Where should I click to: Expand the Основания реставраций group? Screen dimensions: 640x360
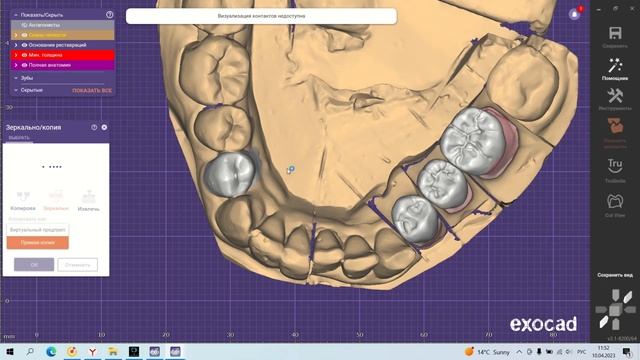point(16,45)
